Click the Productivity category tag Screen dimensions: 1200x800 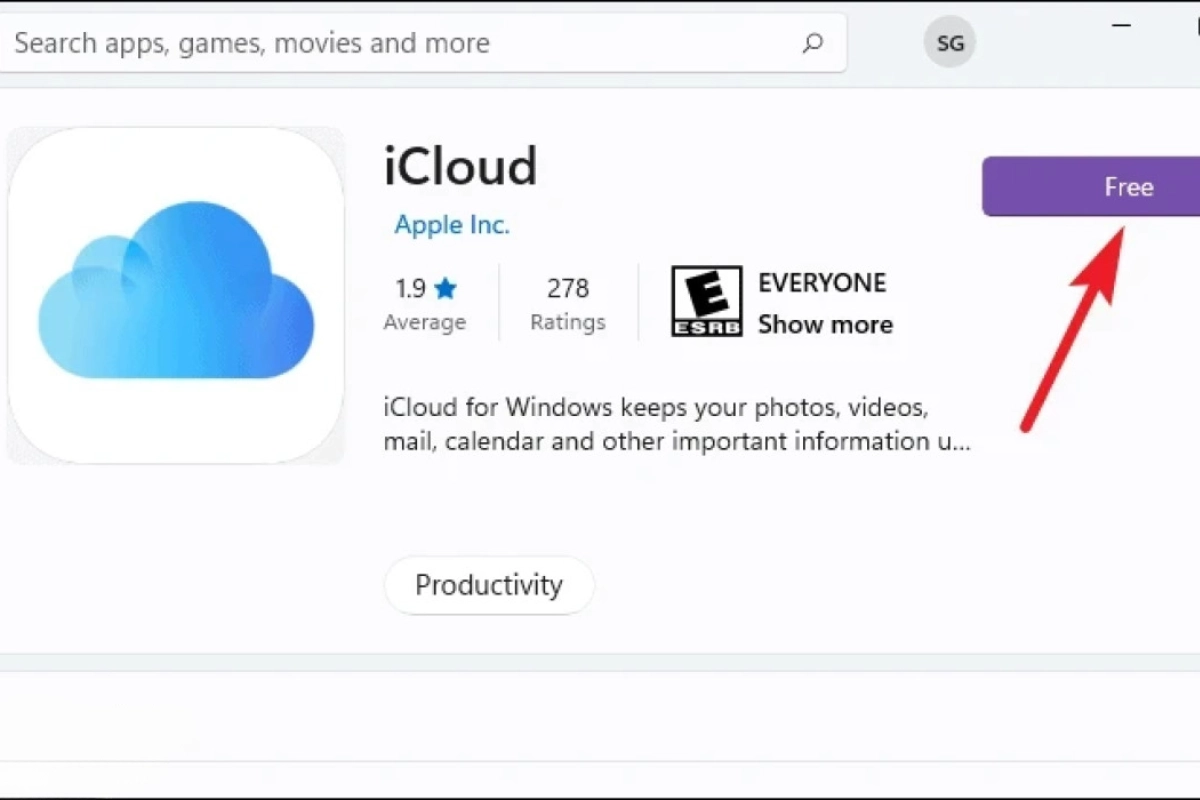tap(488, 585)
